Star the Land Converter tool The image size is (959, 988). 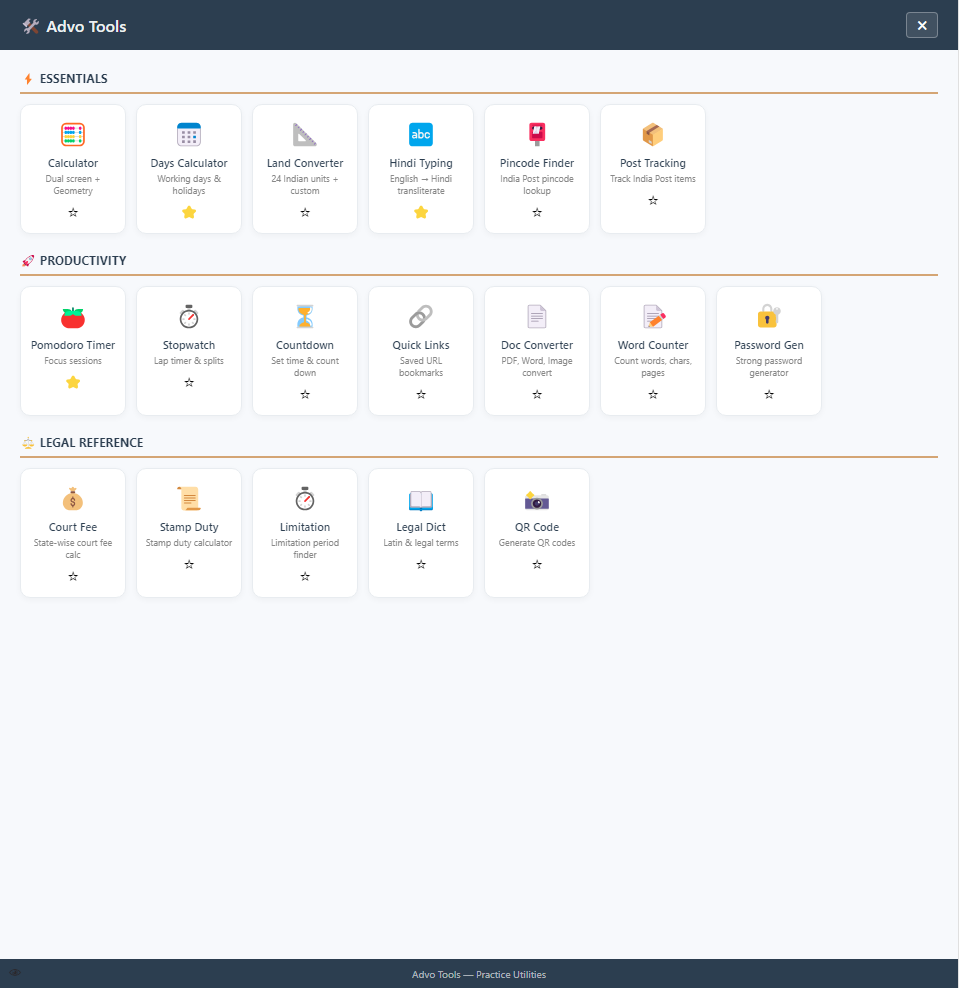point(305,213)
